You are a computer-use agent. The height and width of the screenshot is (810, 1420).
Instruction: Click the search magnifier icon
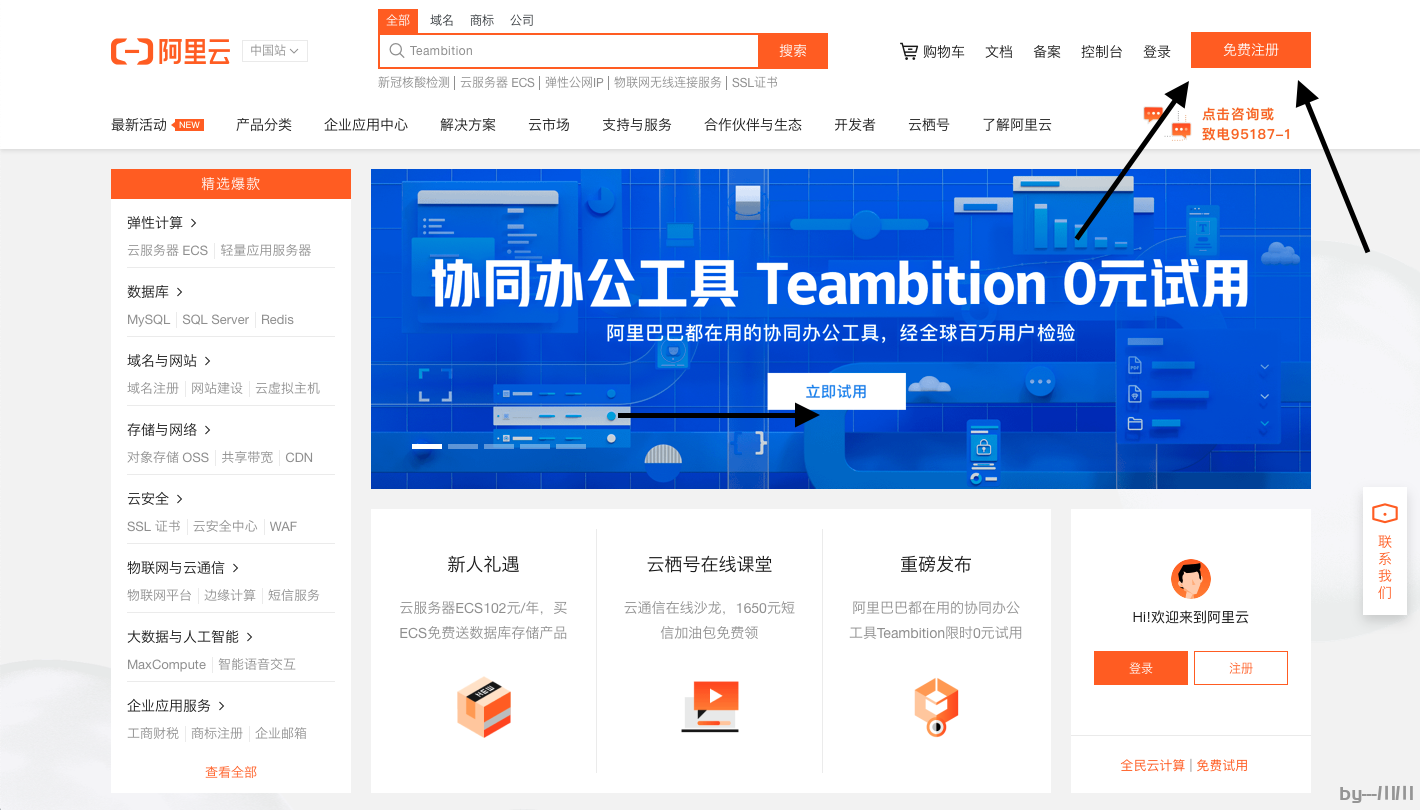[x=397, y=51]
